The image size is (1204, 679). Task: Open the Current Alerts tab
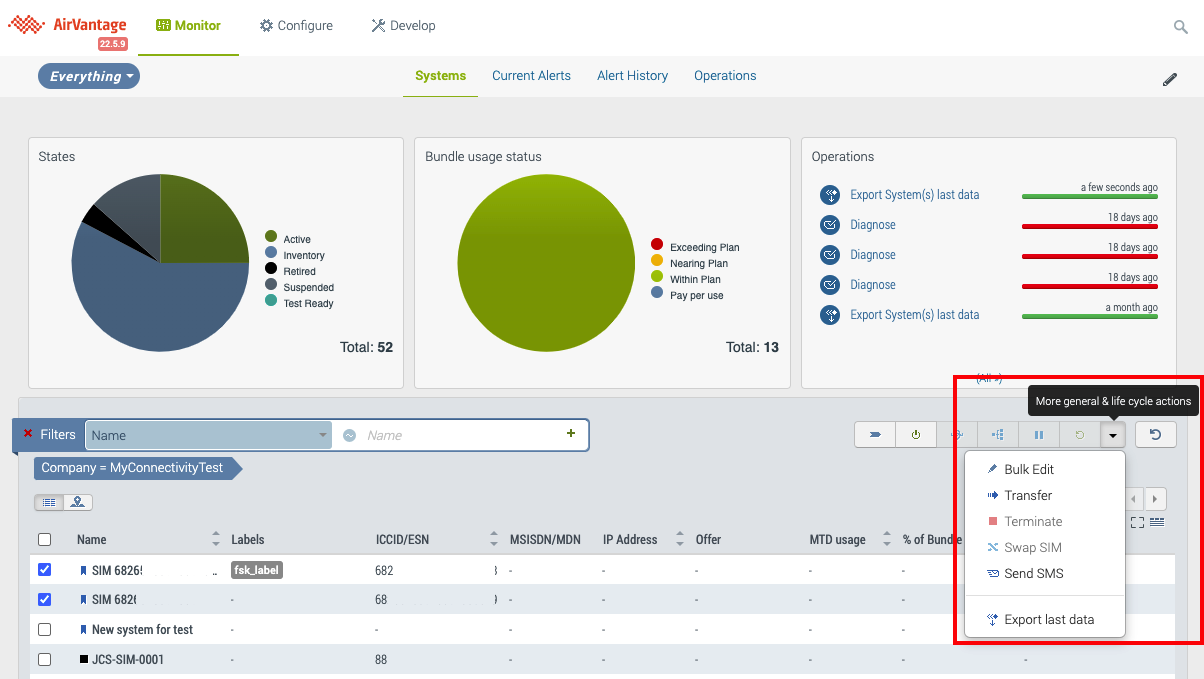point(531,76)
